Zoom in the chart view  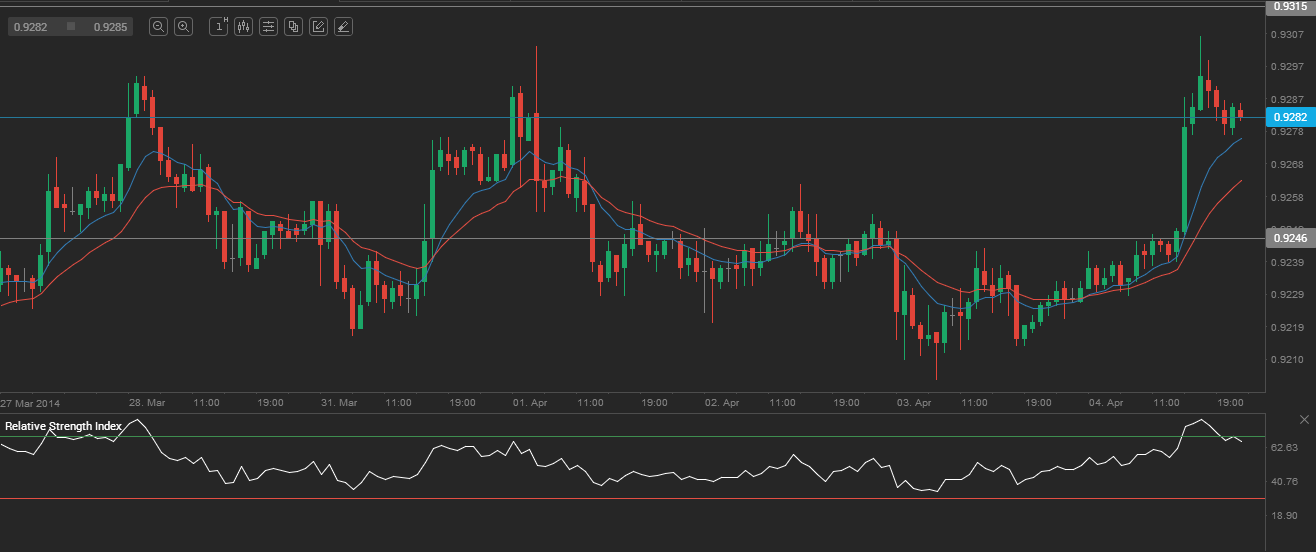pos(183,27)
